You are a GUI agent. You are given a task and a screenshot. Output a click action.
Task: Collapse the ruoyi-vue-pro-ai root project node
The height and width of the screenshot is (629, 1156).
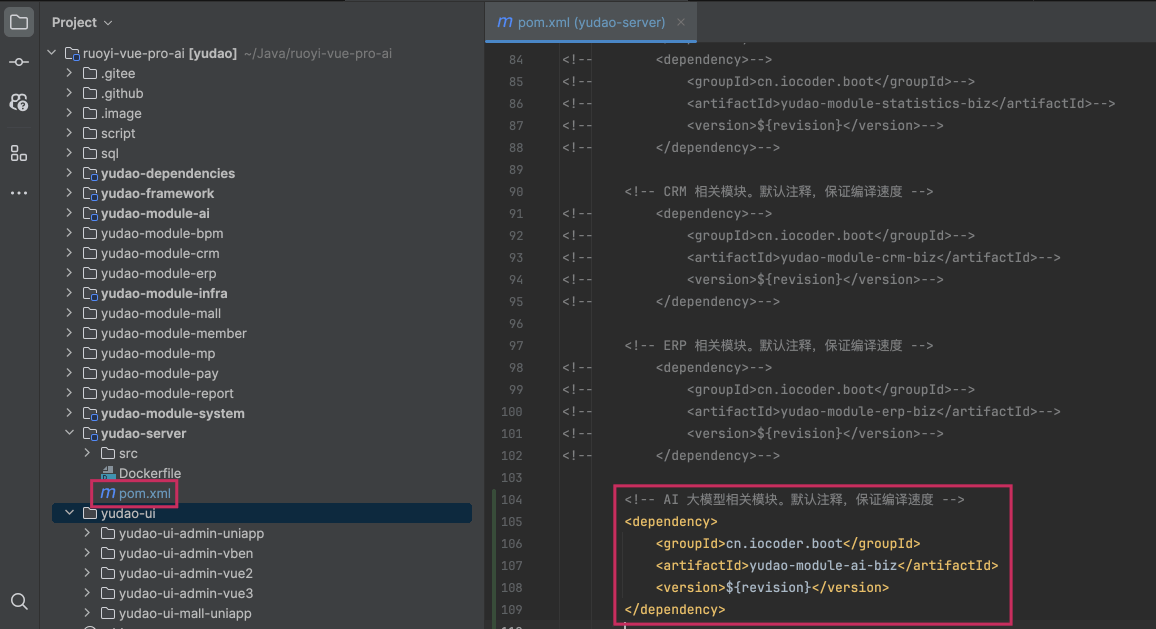pyautogui.click(x=51, y=53)
